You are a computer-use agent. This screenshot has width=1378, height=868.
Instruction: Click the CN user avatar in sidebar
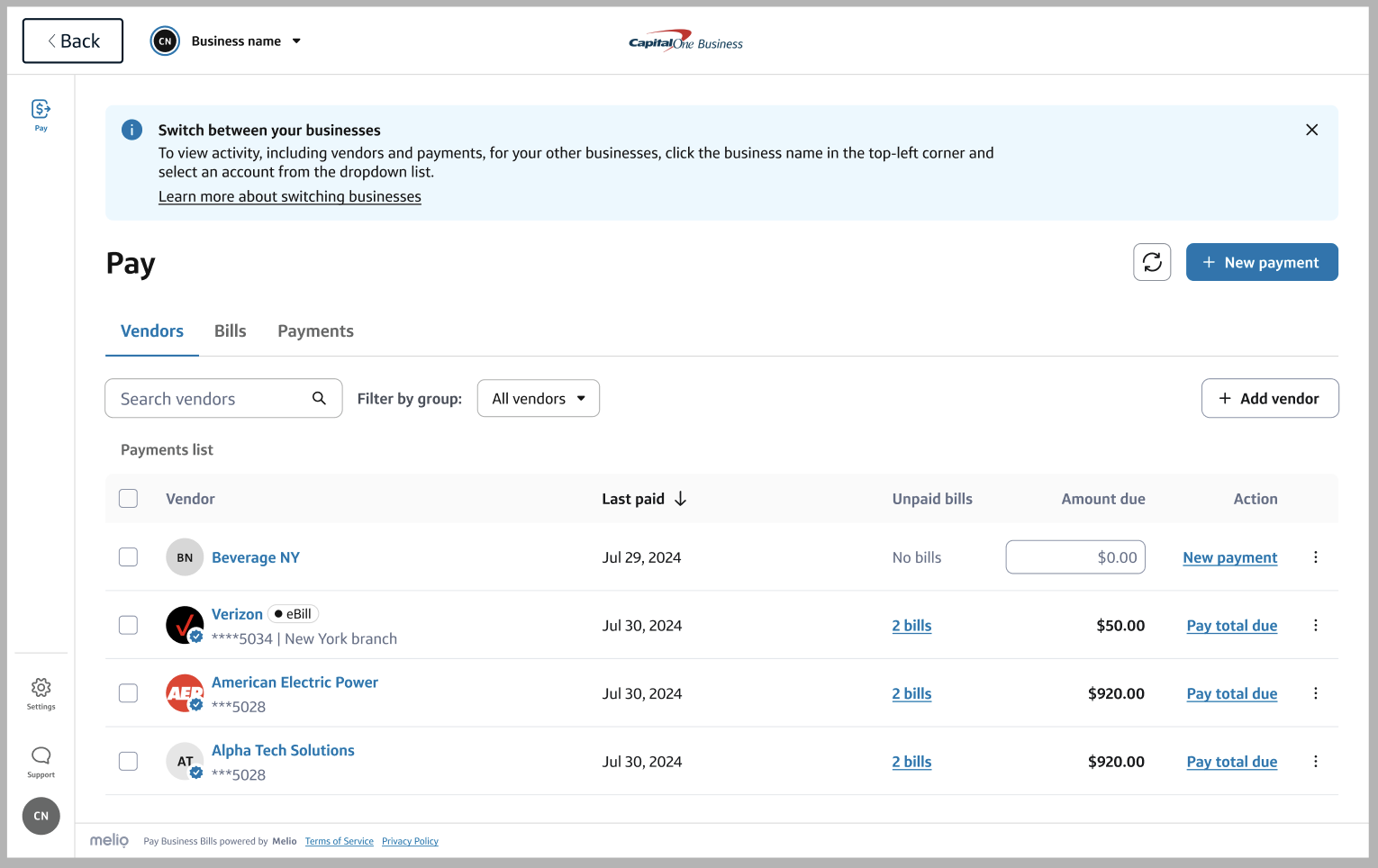coord(41,816)
